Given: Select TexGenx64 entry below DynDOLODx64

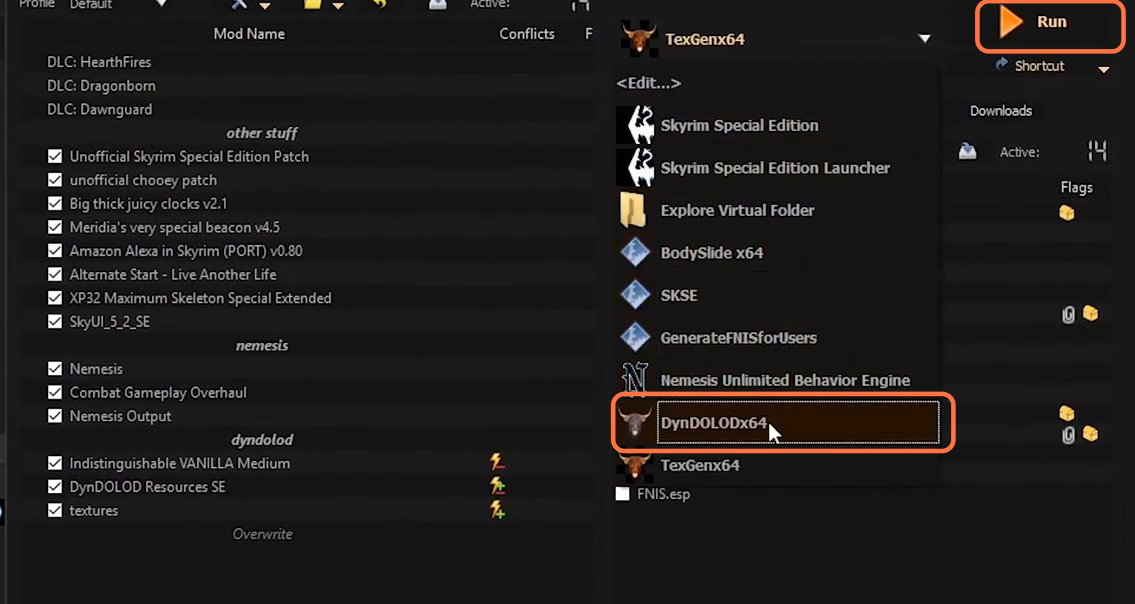Looking at the screenshot, I should [x=700, y=466].
